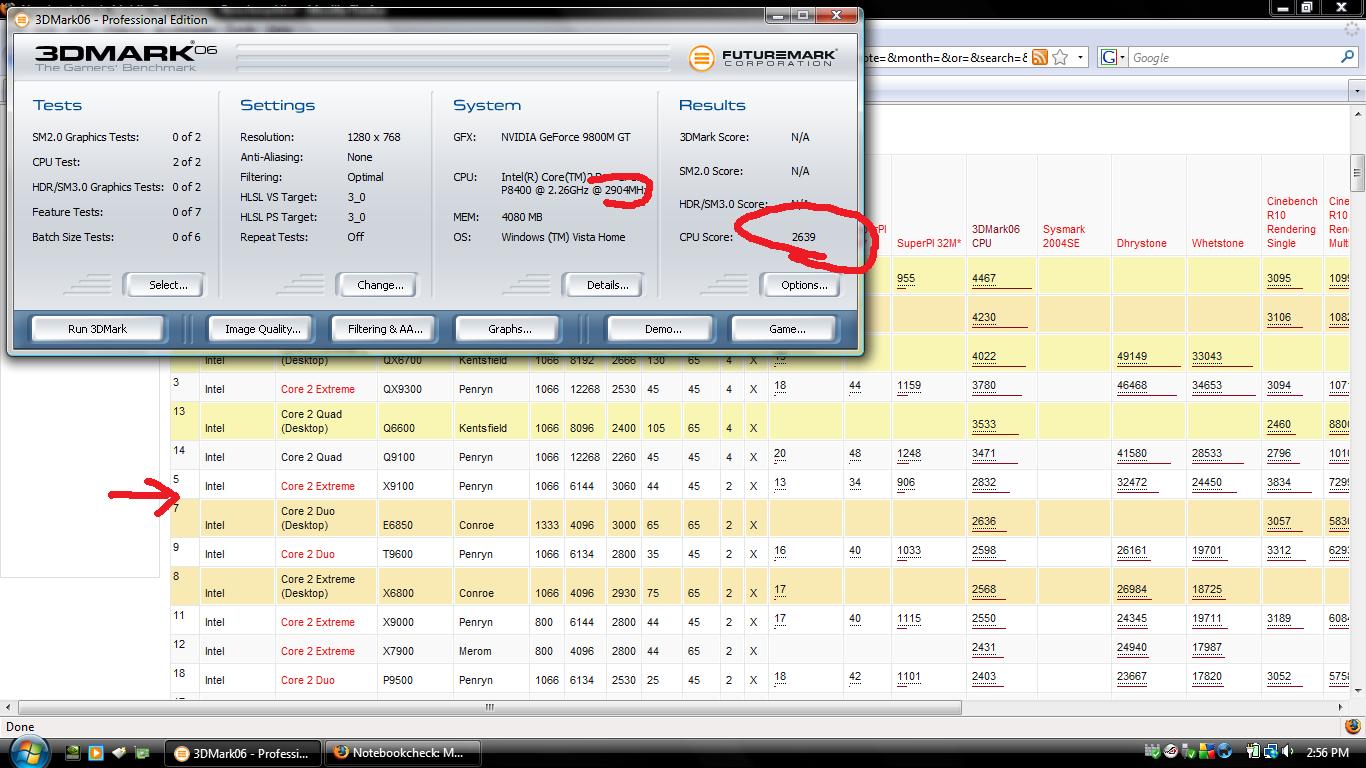Launch the Game... button
The width and height of the screenshot is (1366, 768).
(x=786, y=329)
